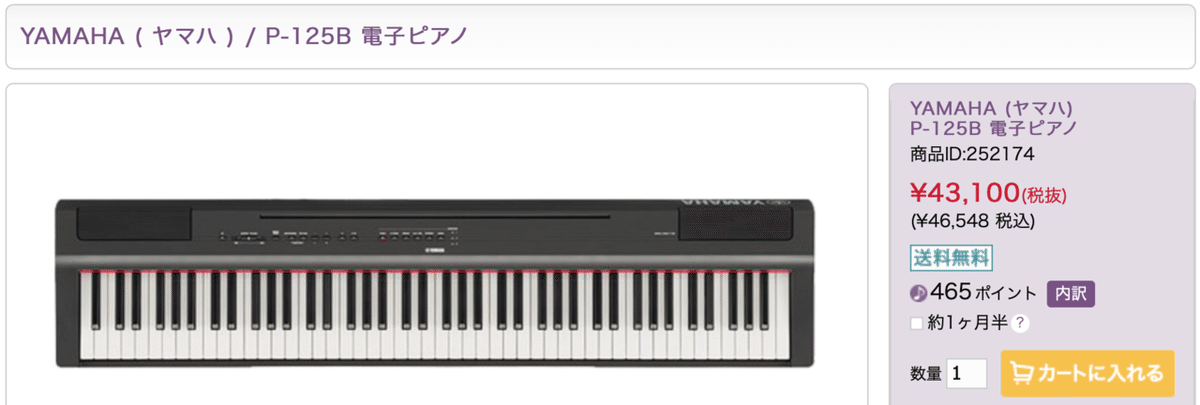Click the question mark help icon
The image size is (1200, 405).
[x=1020, y=324]
